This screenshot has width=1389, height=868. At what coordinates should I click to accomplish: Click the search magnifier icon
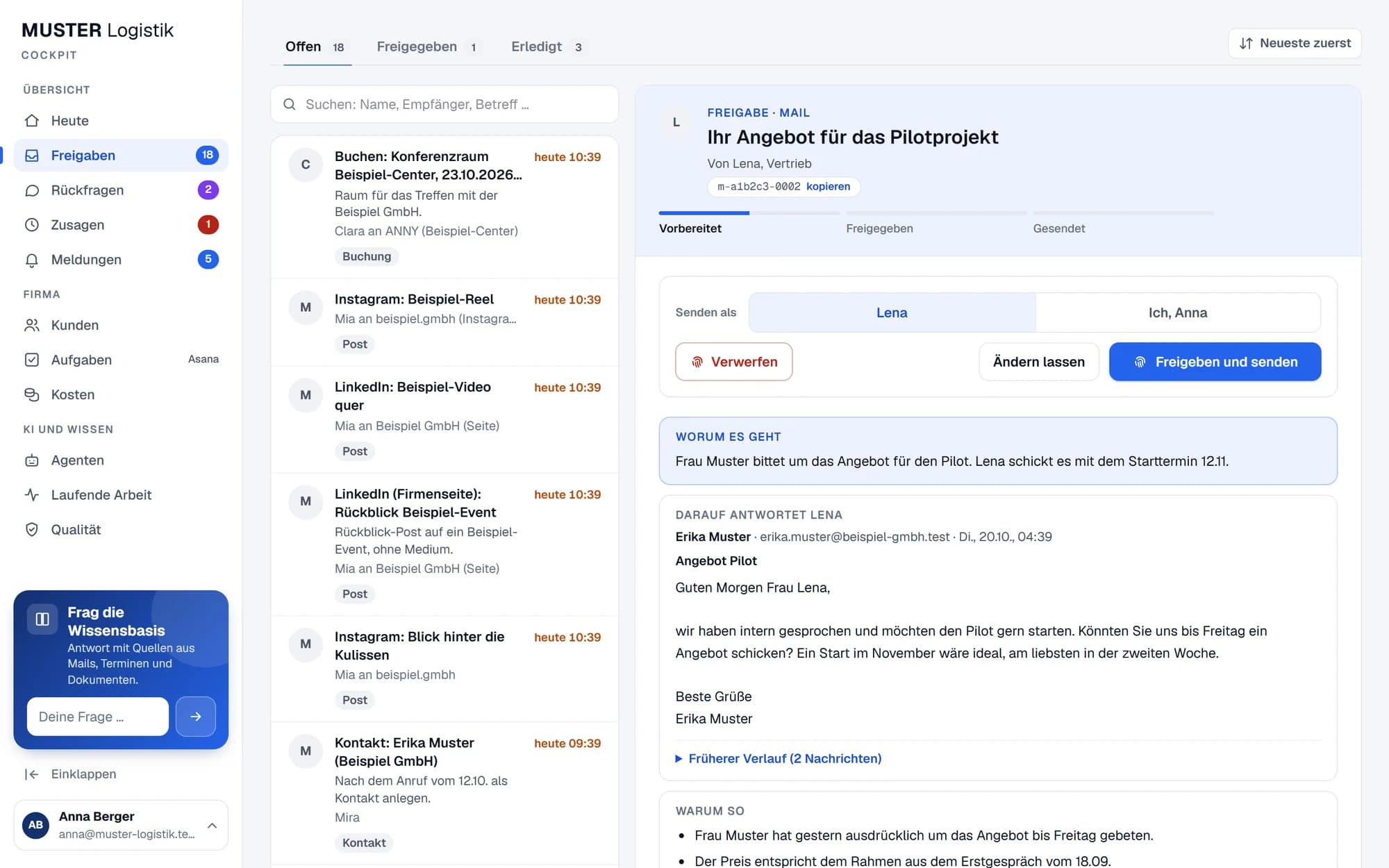tap(290, 104)
